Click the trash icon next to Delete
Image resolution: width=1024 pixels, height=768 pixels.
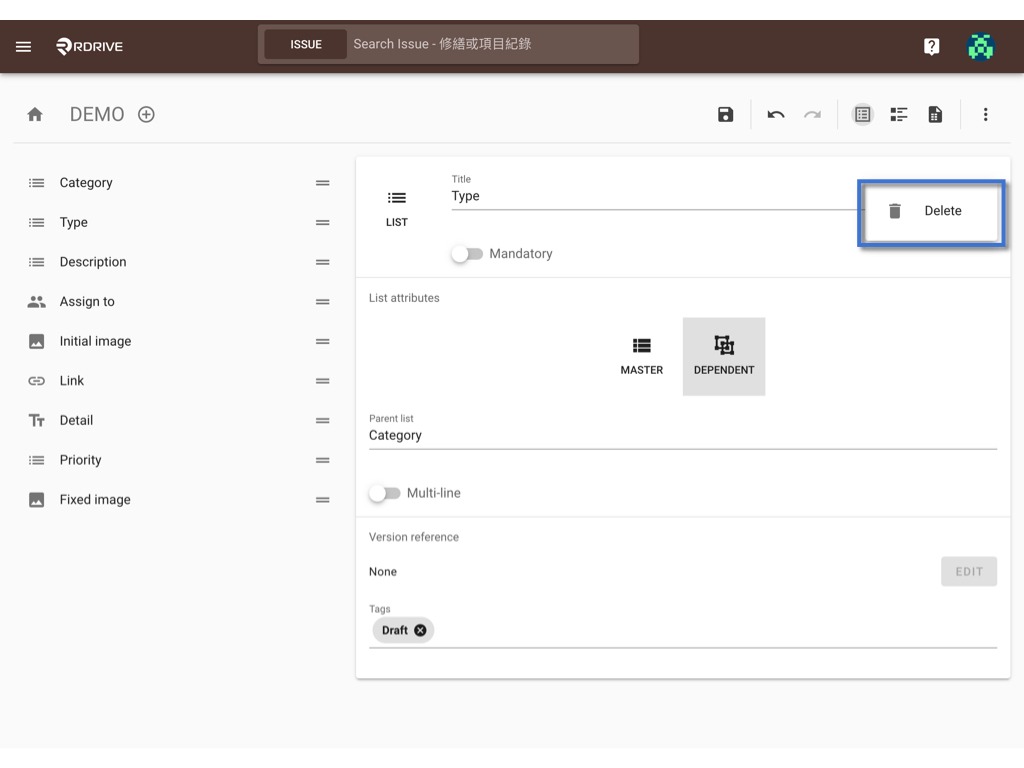pyautogui.click(x=895, y=211)
